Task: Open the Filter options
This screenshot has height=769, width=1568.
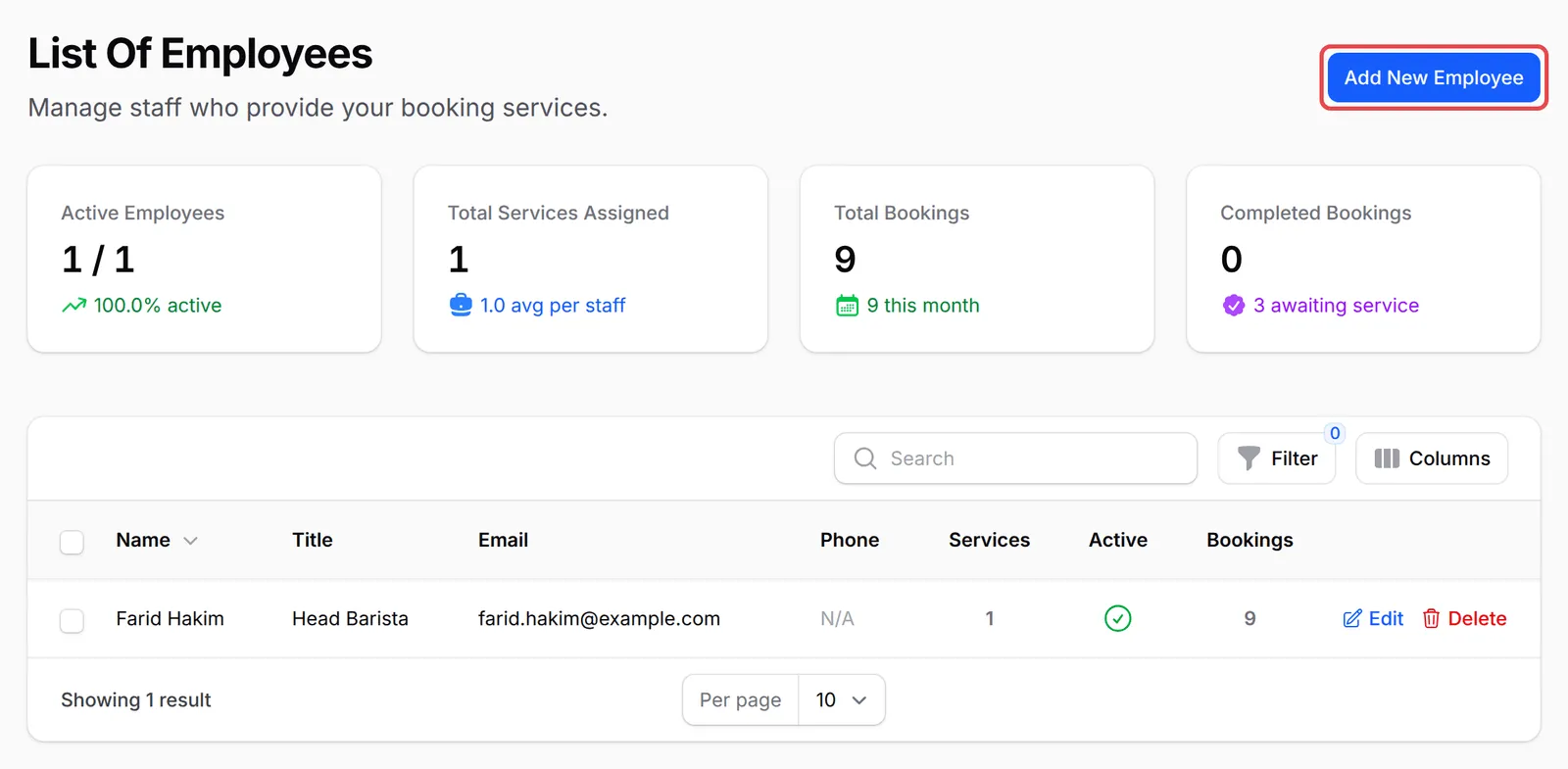Action: pos(1277,458)
